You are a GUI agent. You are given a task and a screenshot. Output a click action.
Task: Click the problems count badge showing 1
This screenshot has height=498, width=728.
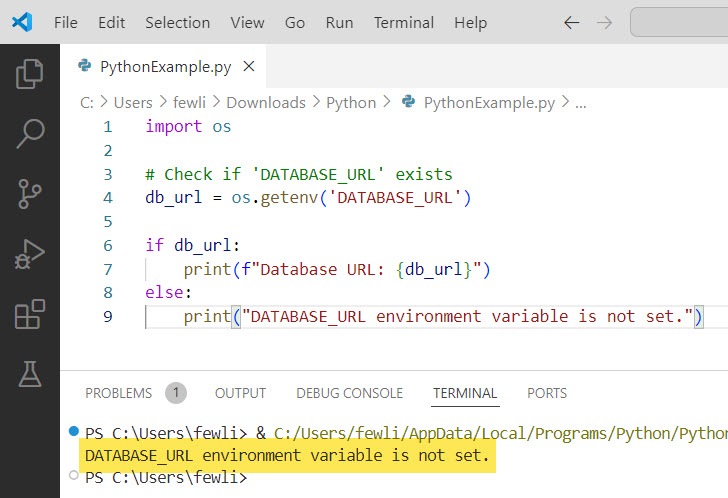pyautogui.click(x=176, y=393)
